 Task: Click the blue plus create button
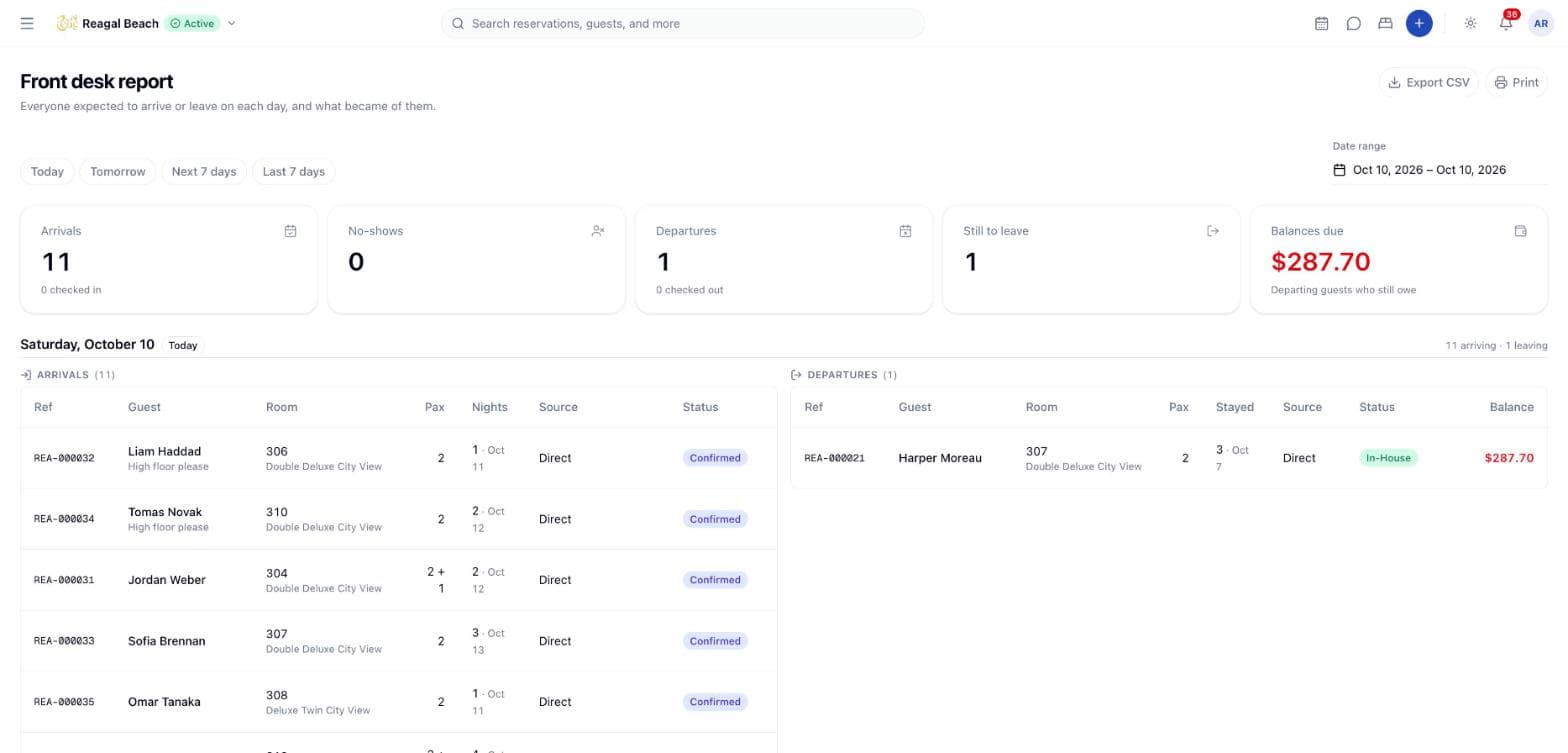(1419, 23)
